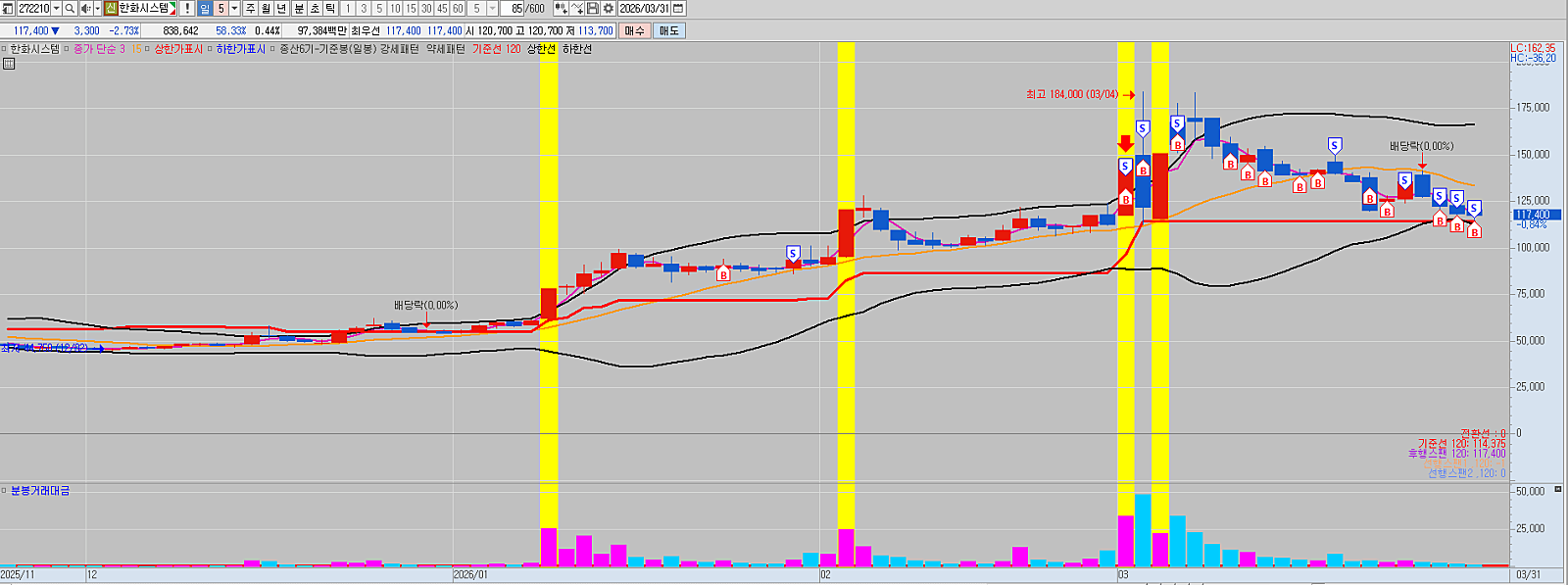The height and width of the screenshot is (585, 1568).
Task: Click the speaker sound icon
Action: click(x=85, y=8)
